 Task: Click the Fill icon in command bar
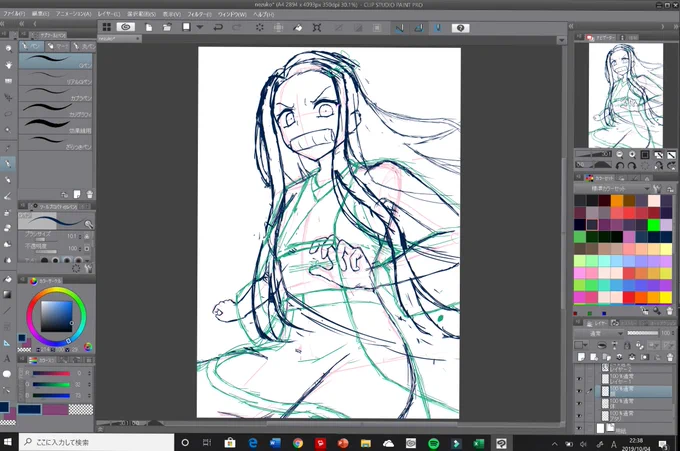(298, 27)
